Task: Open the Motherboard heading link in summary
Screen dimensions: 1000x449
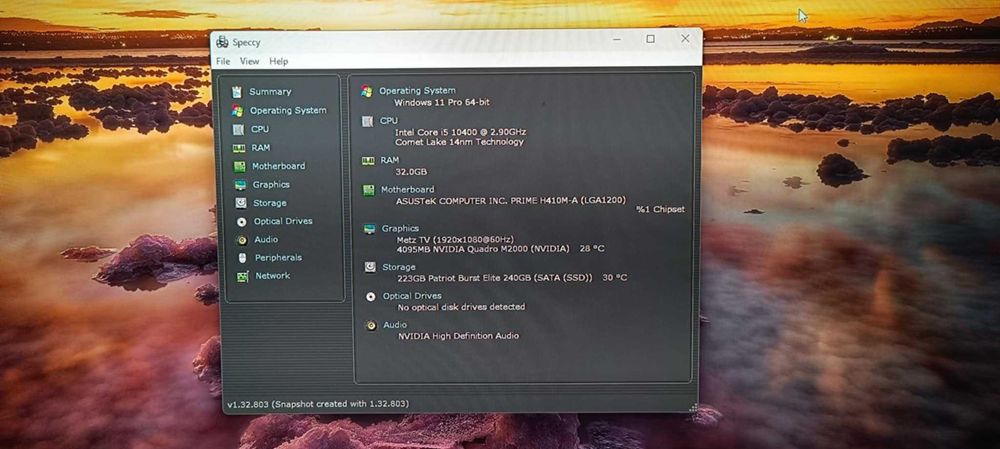Action: (x=408, y=189)
